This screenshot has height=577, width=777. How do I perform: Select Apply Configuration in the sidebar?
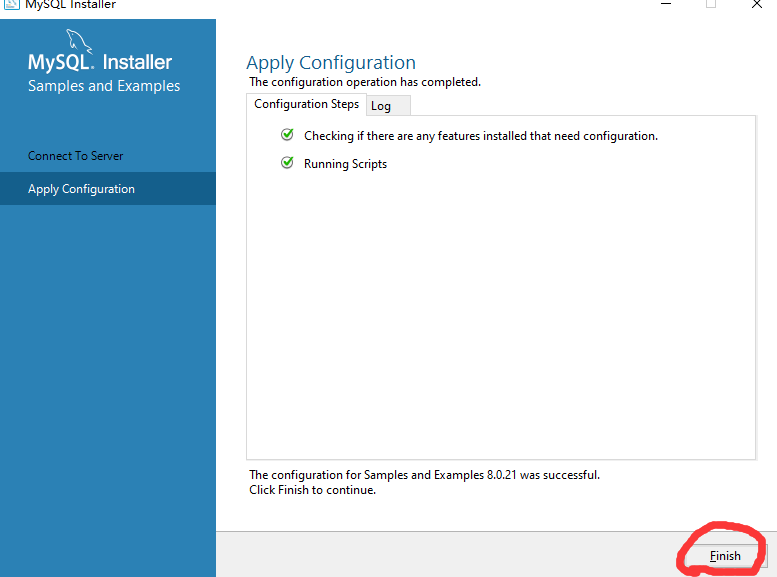tap(108, 189)
